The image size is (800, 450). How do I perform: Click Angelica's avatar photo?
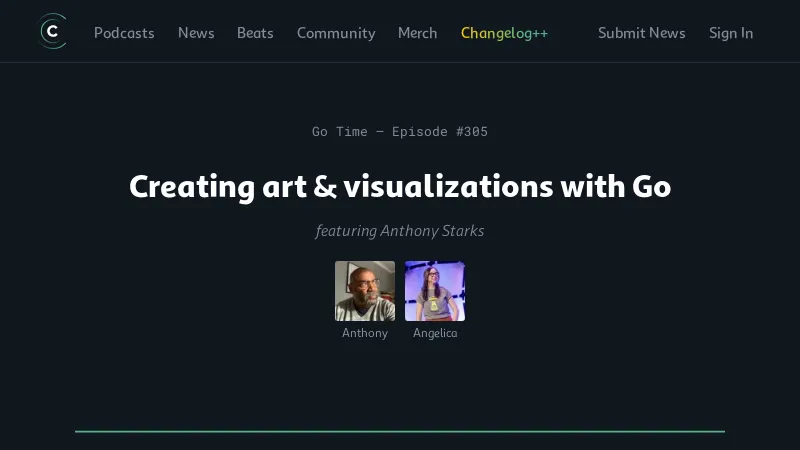435,291
